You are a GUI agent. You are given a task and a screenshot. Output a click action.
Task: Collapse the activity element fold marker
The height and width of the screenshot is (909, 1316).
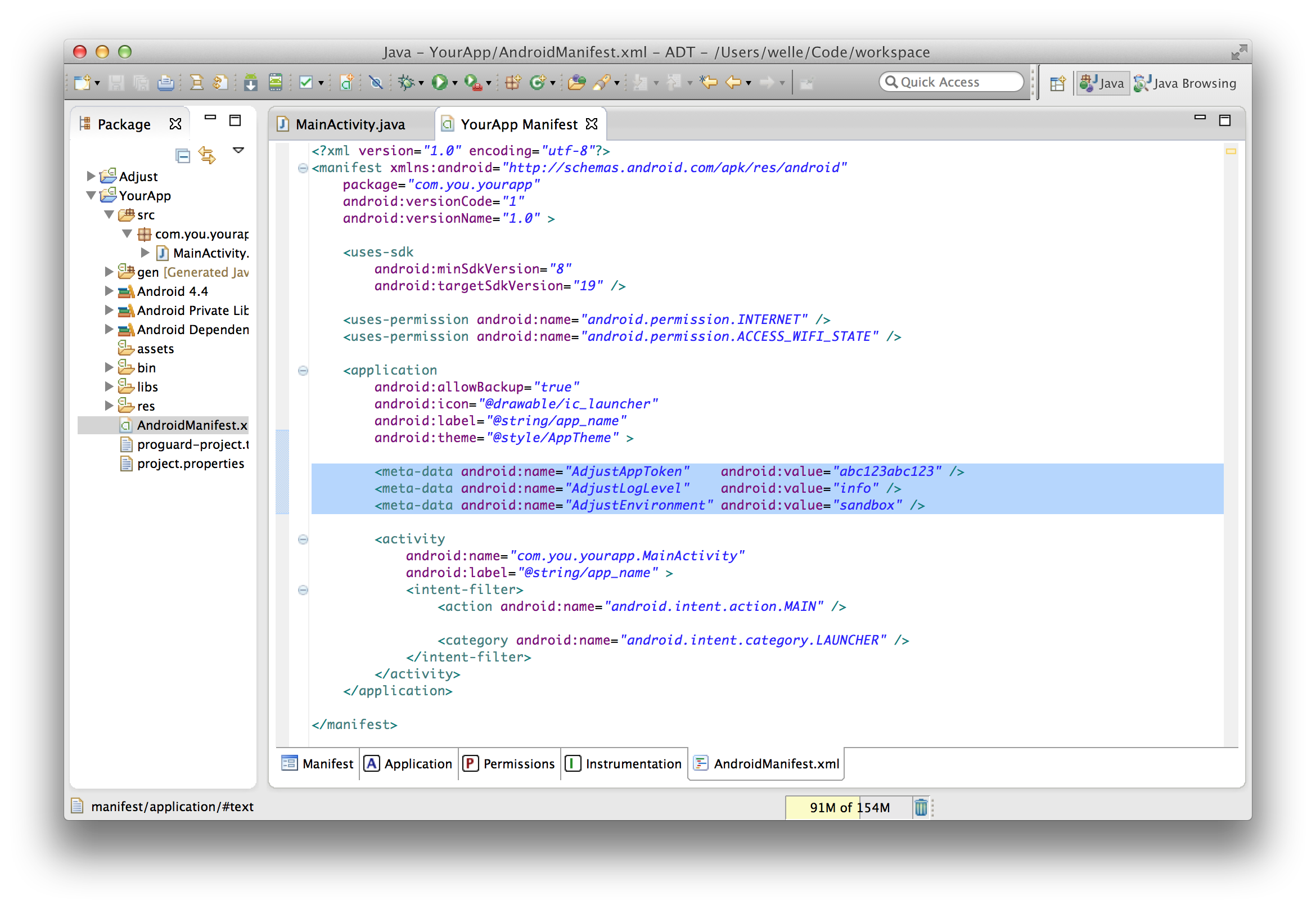[303, 539]
